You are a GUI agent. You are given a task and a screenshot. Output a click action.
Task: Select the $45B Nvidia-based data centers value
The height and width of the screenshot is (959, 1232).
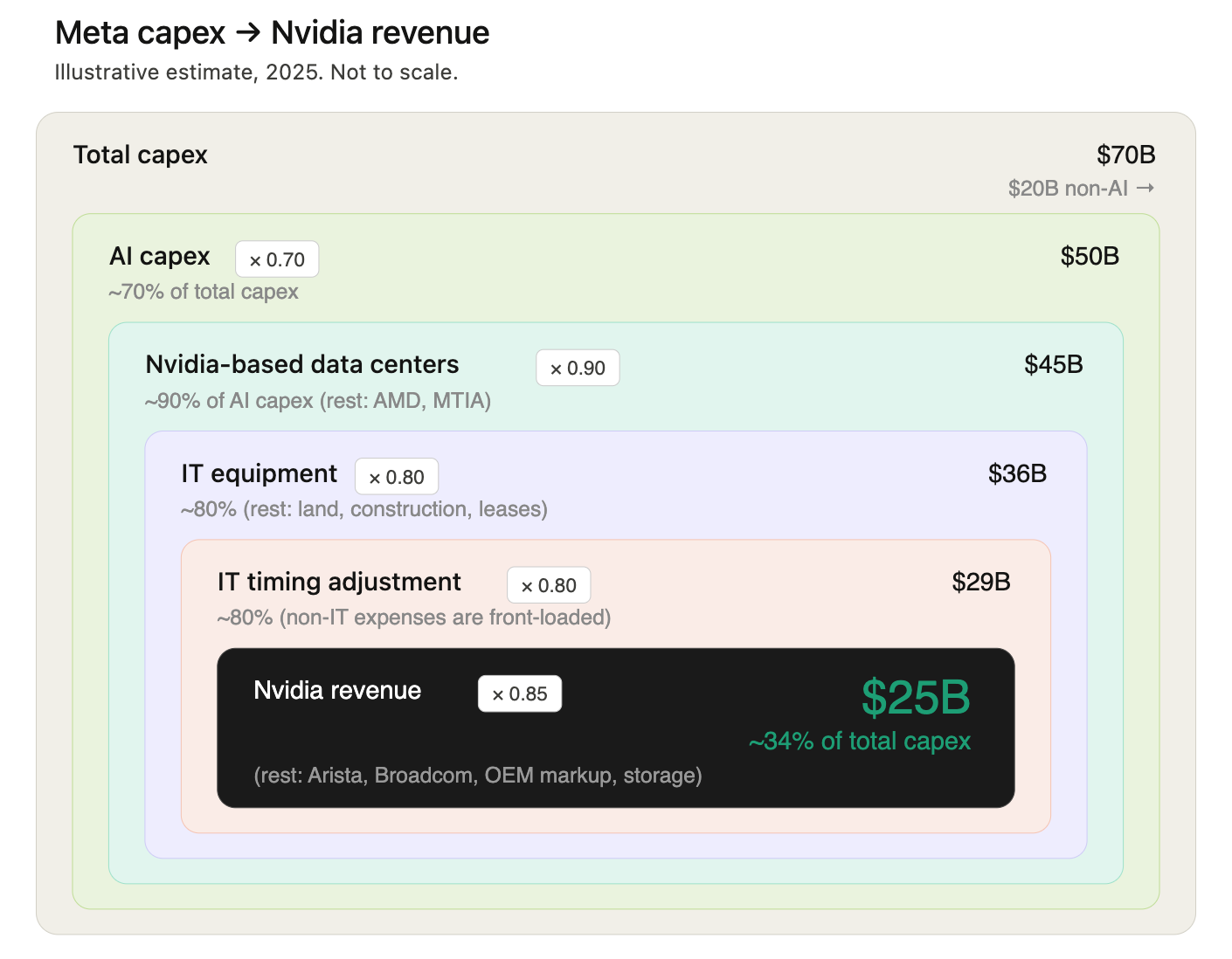[1054, 364]
